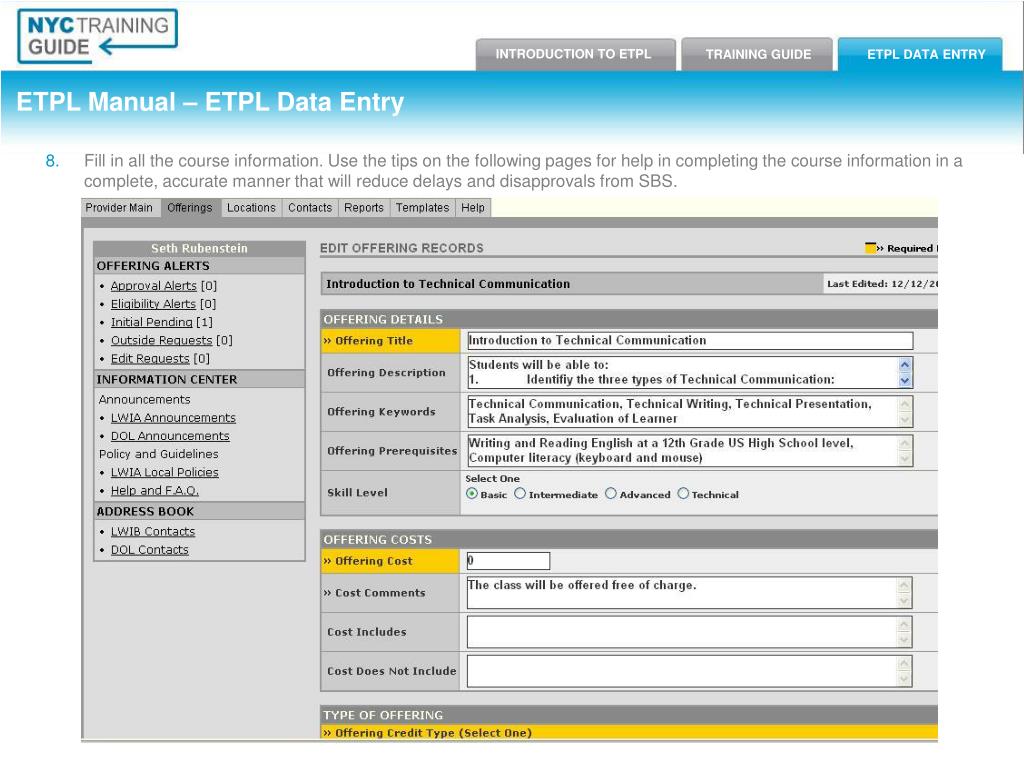Open LWIA Local Policies link
This screenshot has height=768, width=1024.
point(165,473)
